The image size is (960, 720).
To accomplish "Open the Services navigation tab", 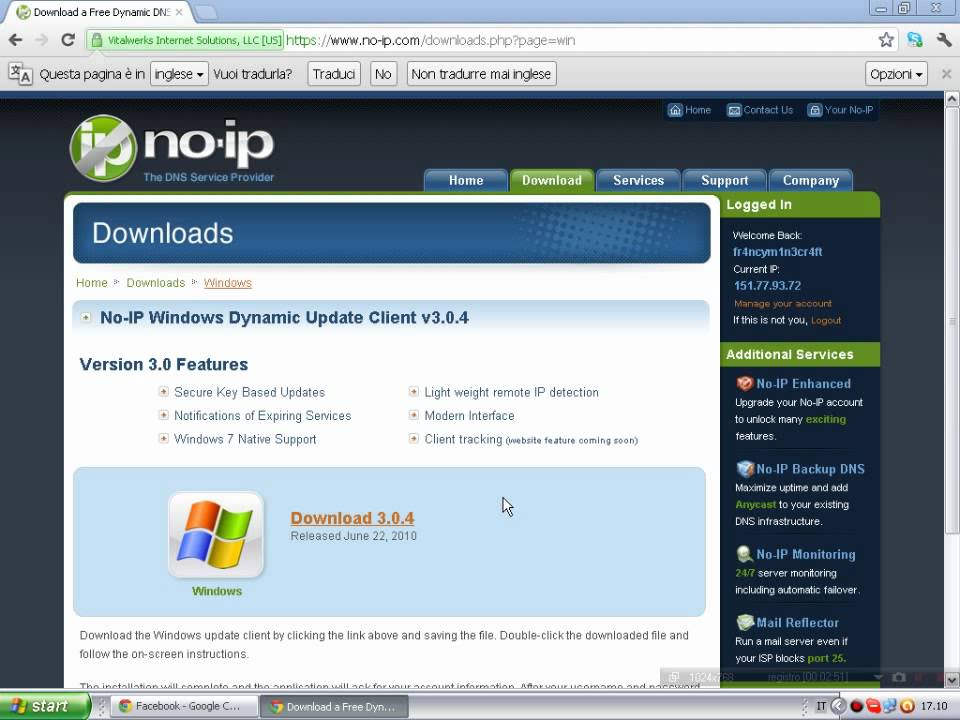I will (639, 181).
